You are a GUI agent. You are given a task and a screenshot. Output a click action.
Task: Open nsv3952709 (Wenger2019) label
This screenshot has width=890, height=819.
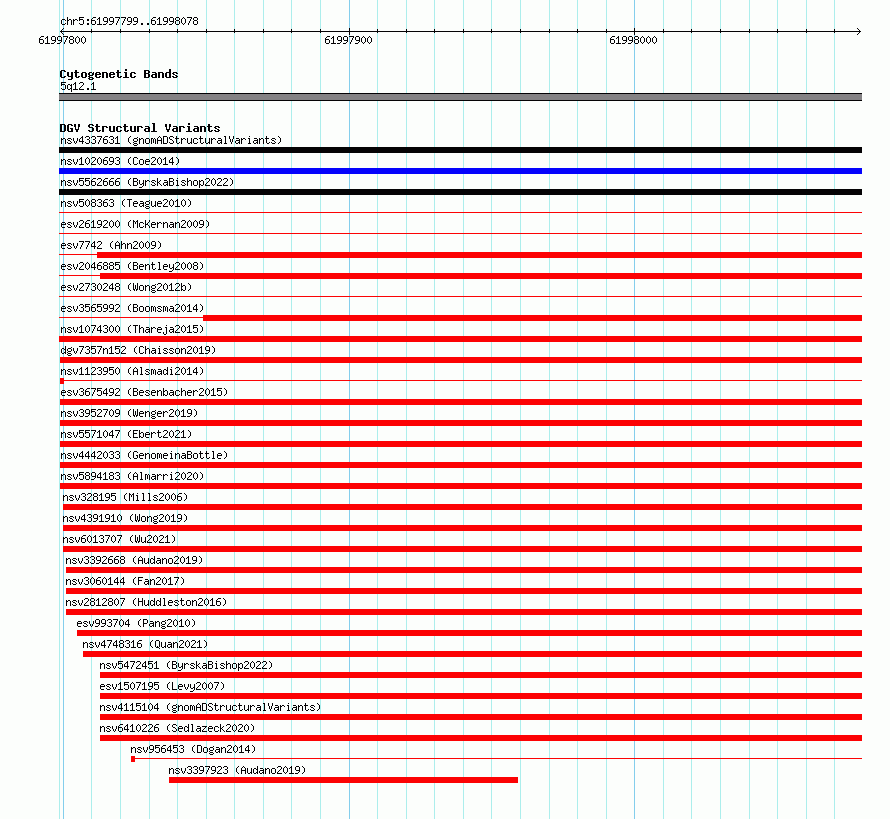[x=129, y=413]
